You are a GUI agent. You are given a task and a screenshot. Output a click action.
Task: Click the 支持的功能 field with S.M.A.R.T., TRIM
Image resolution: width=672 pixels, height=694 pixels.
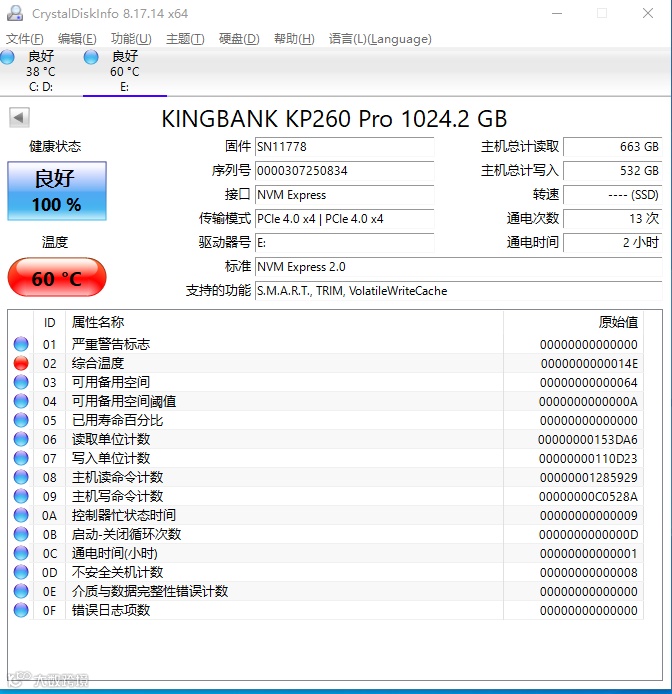pos(459,291)
